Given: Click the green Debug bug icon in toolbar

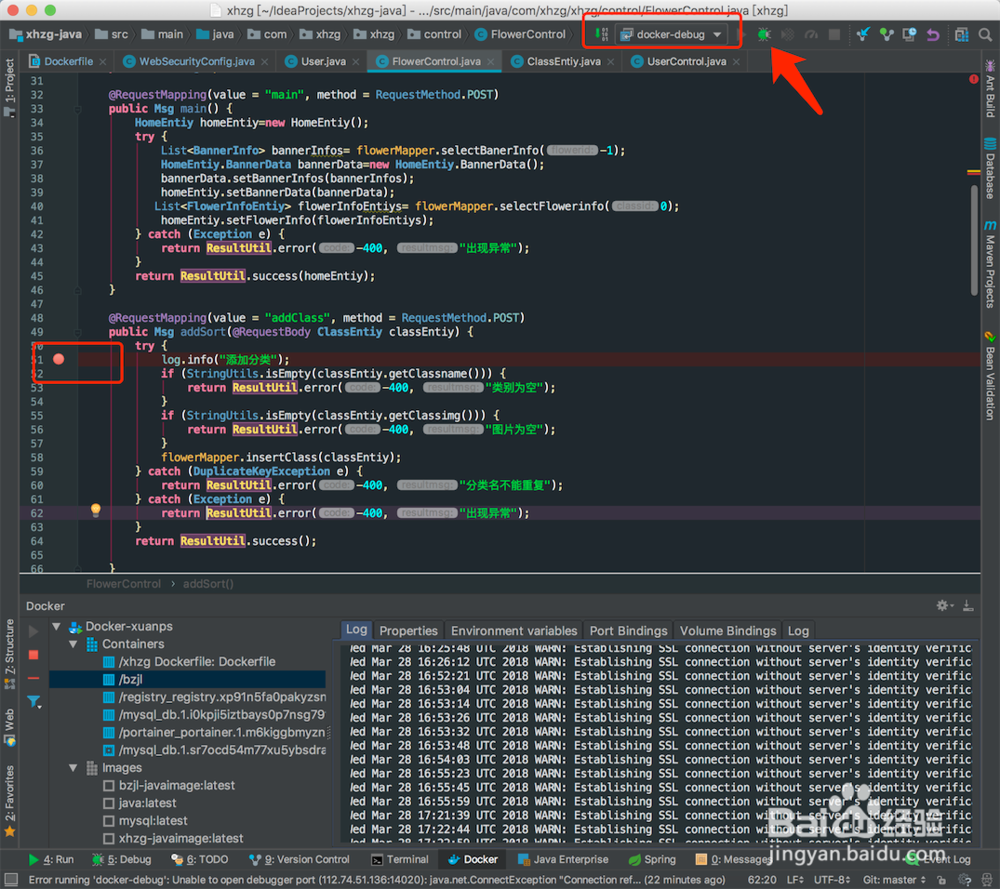Looking at the screenshot, I should point(763,34).
